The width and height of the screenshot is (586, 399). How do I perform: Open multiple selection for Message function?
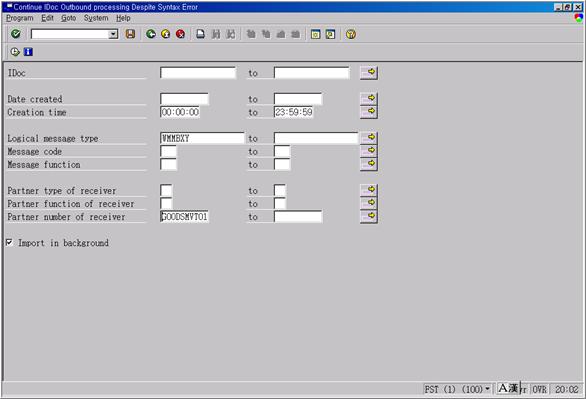tap(369, 164)
